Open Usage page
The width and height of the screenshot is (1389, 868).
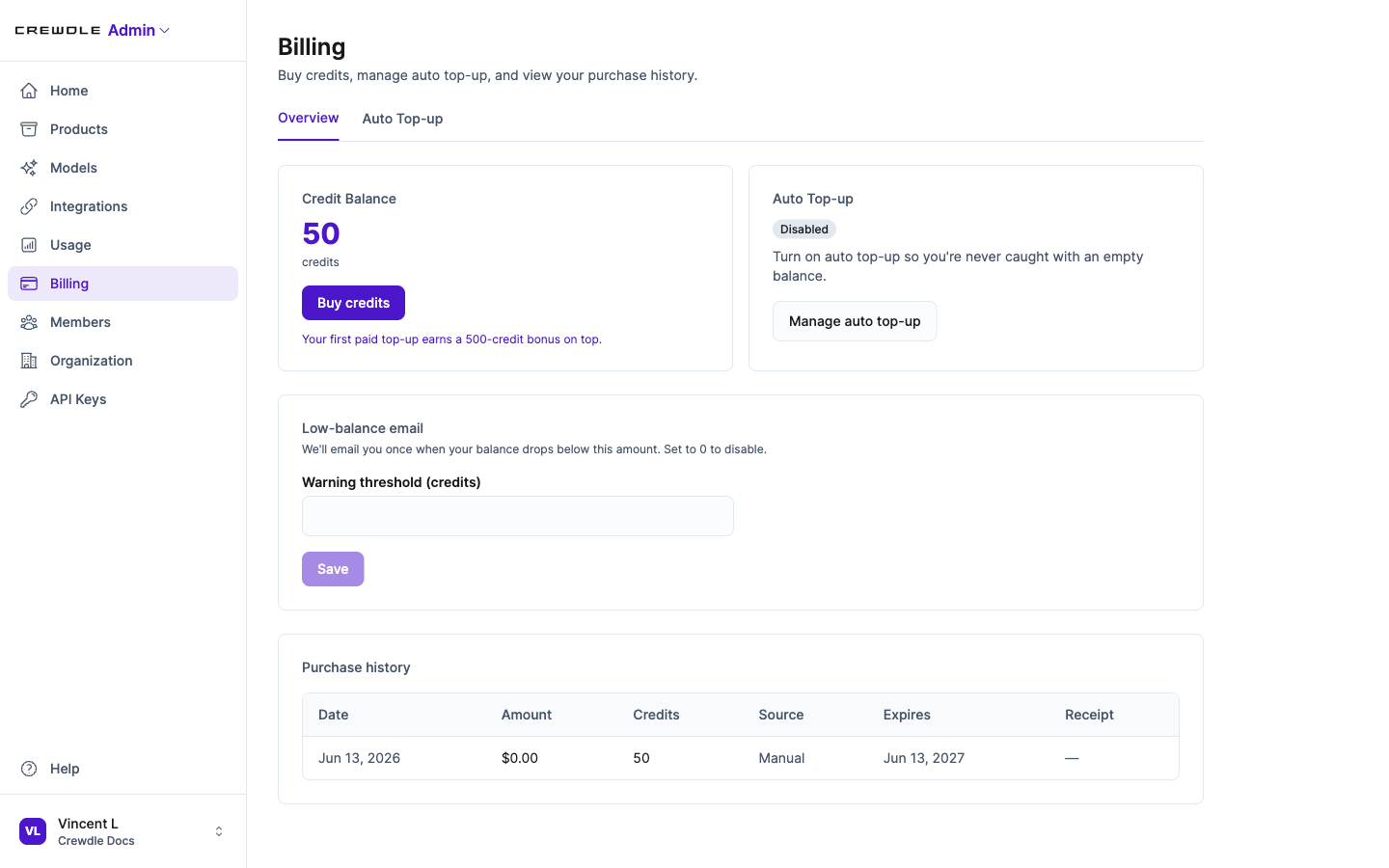tap(123, 245)
